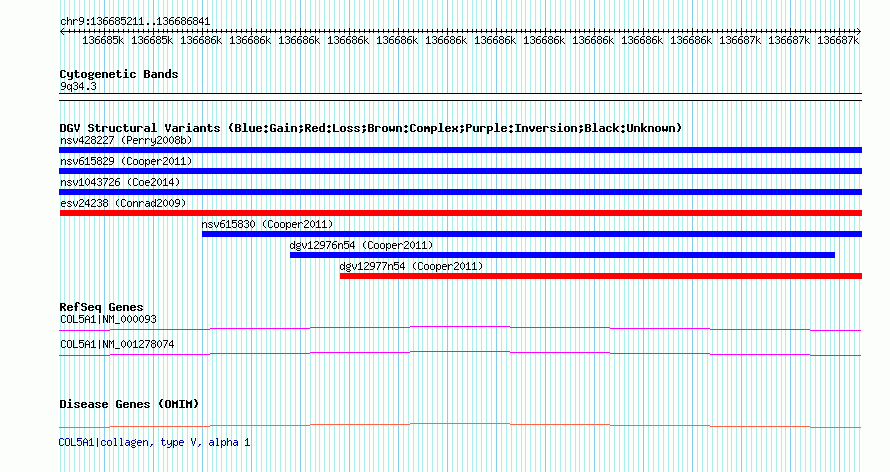The height and width of the screenshot is (472, 890).
Task: Click the nsv1043726 (Coe2014) blue bar
Action: pos(460,192)
